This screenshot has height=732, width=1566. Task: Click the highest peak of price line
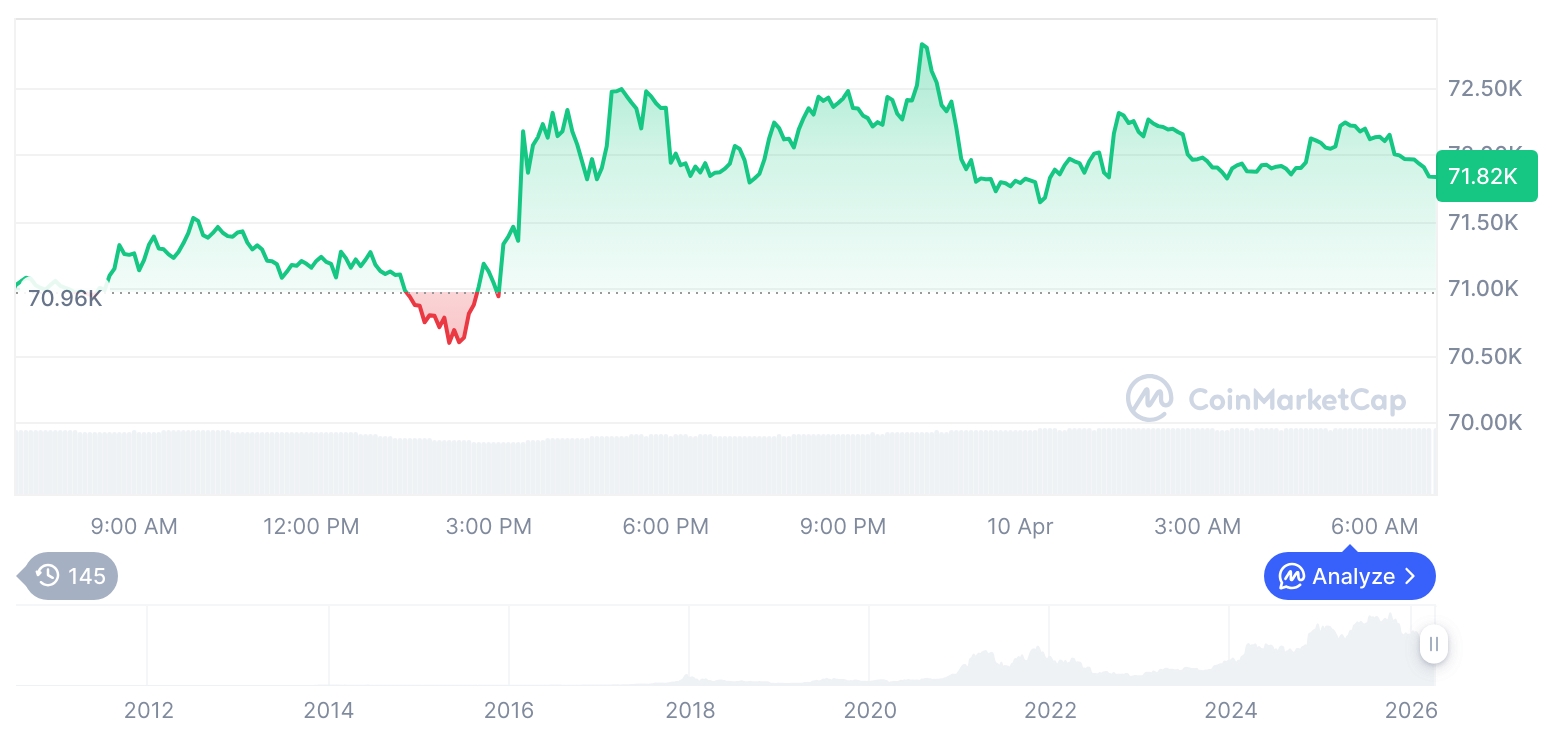[922, 45]
